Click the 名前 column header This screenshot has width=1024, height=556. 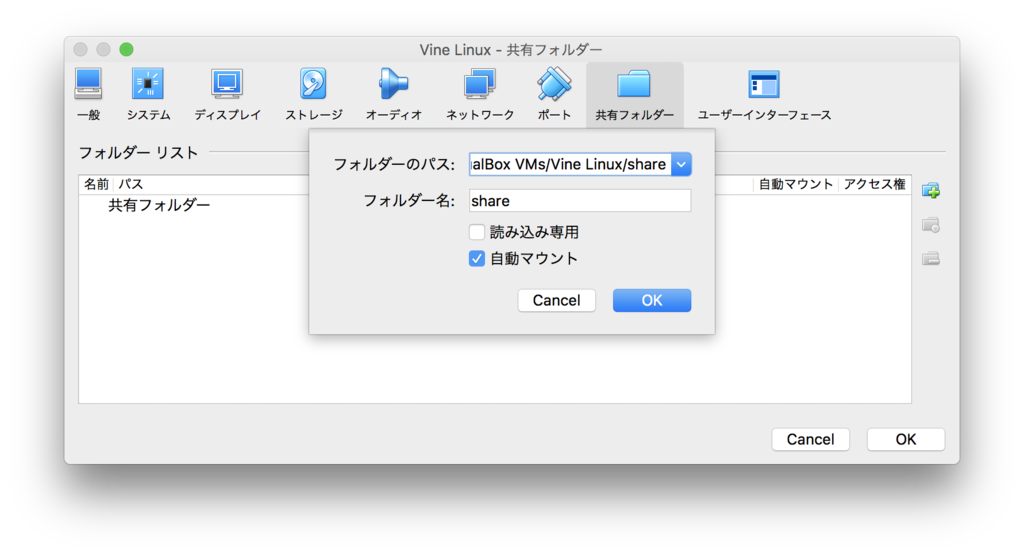pos(97,184)
